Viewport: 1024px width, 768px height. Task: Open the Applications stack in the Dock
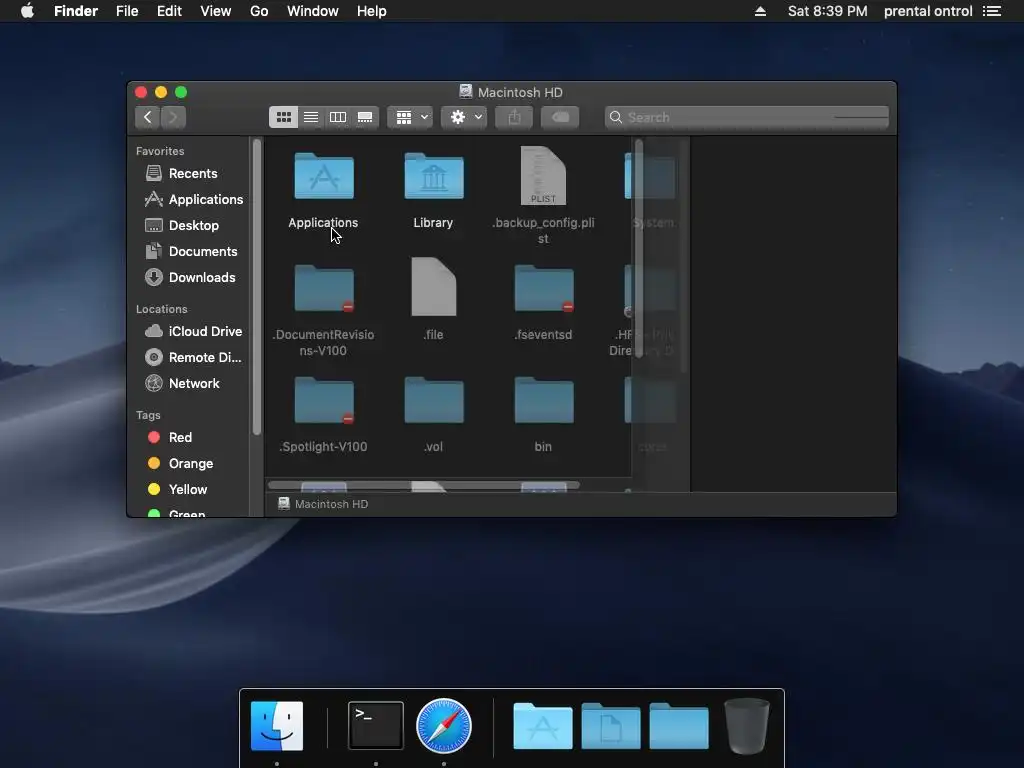tap(543, 726)
